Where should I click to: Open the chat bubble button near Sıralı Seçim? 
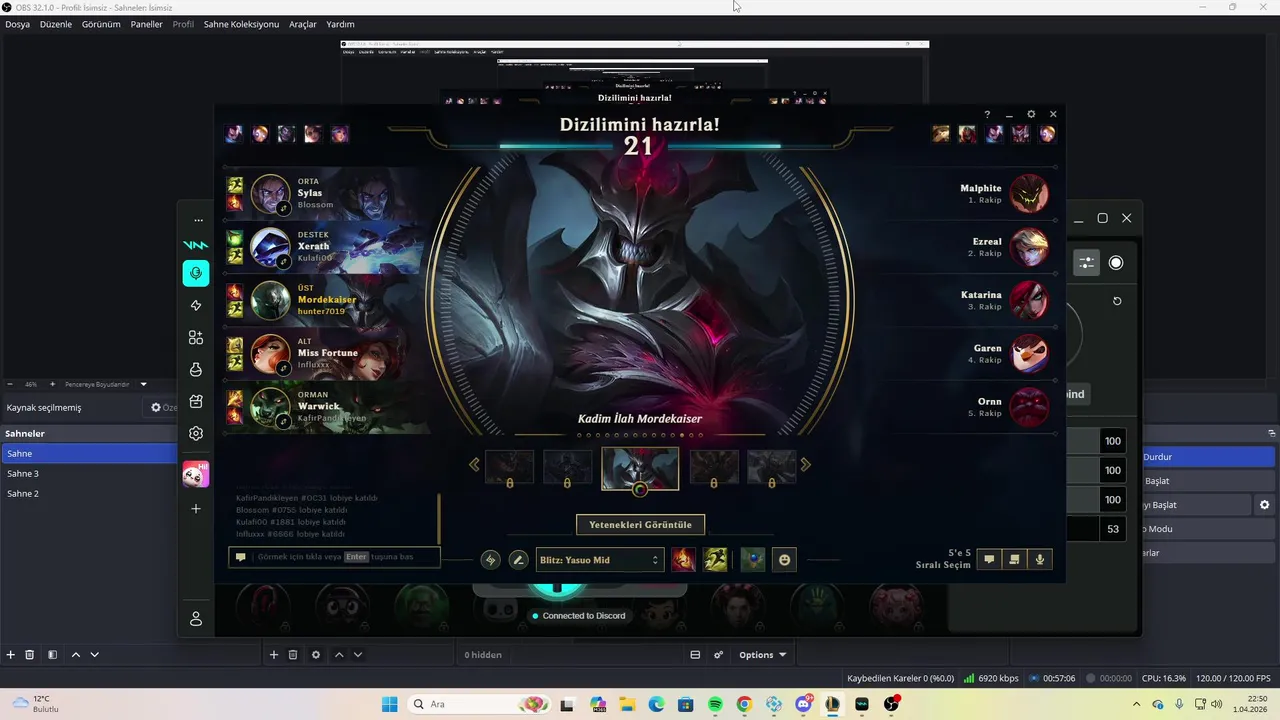pyautogui.click(x=989, y=560)
